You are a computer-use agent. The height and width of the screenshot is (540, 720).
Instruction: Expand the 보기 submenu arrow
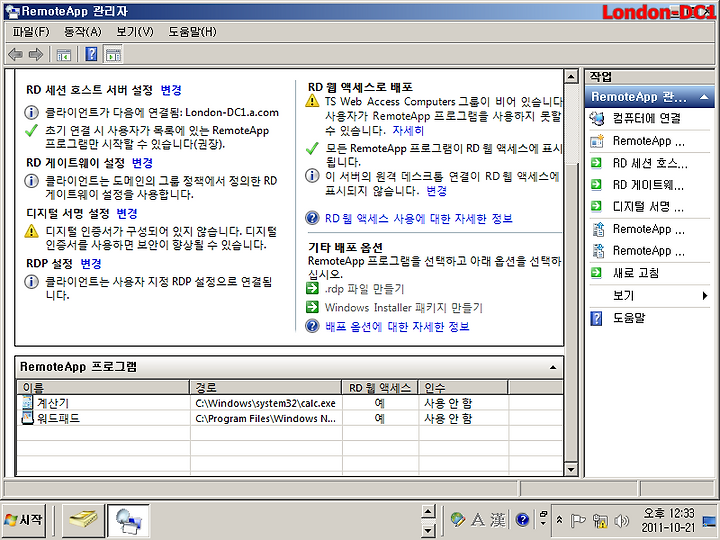coord(705,296)
